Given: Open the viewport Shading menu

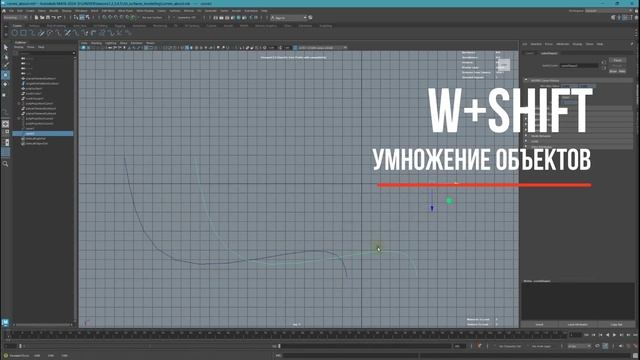Looking at the screenshot, I should 96,43.
